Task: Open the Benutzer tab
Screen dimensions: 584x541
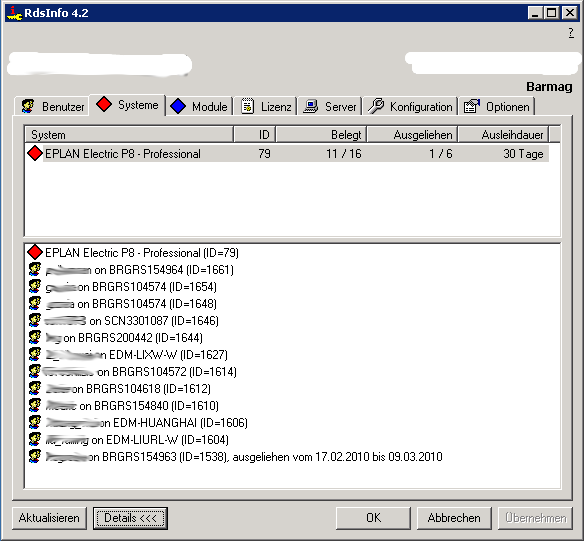Action: [x=52, y=106]
